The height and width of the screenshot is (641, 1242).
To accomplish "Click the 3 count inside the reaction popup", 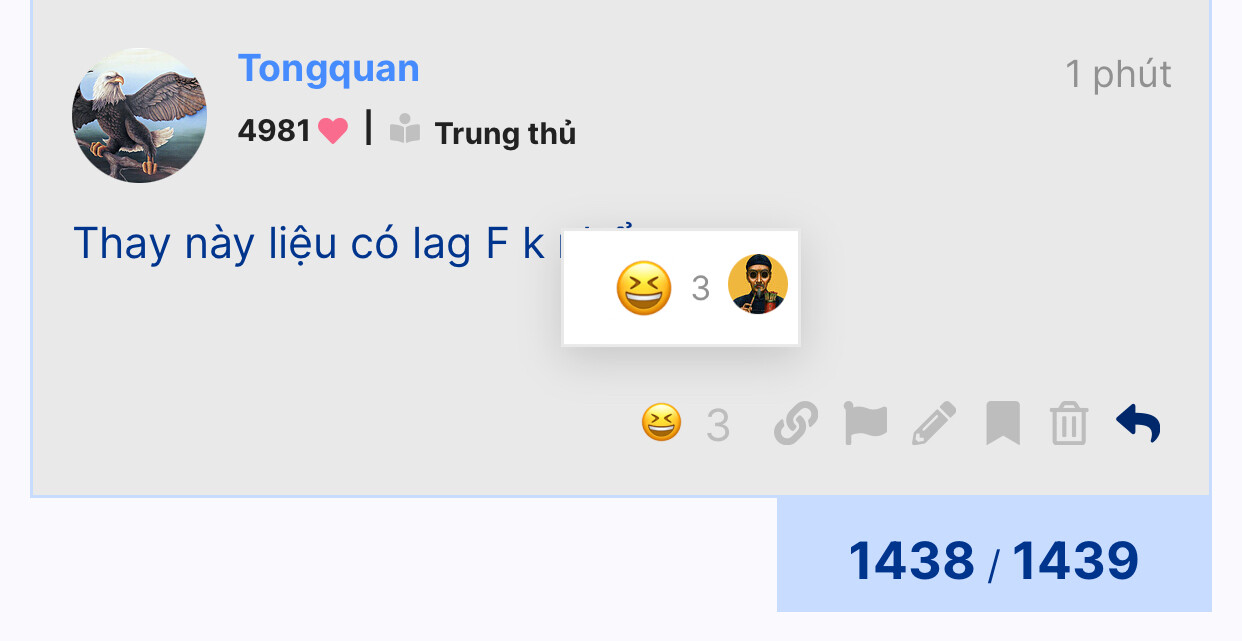I will coord(700,288).
